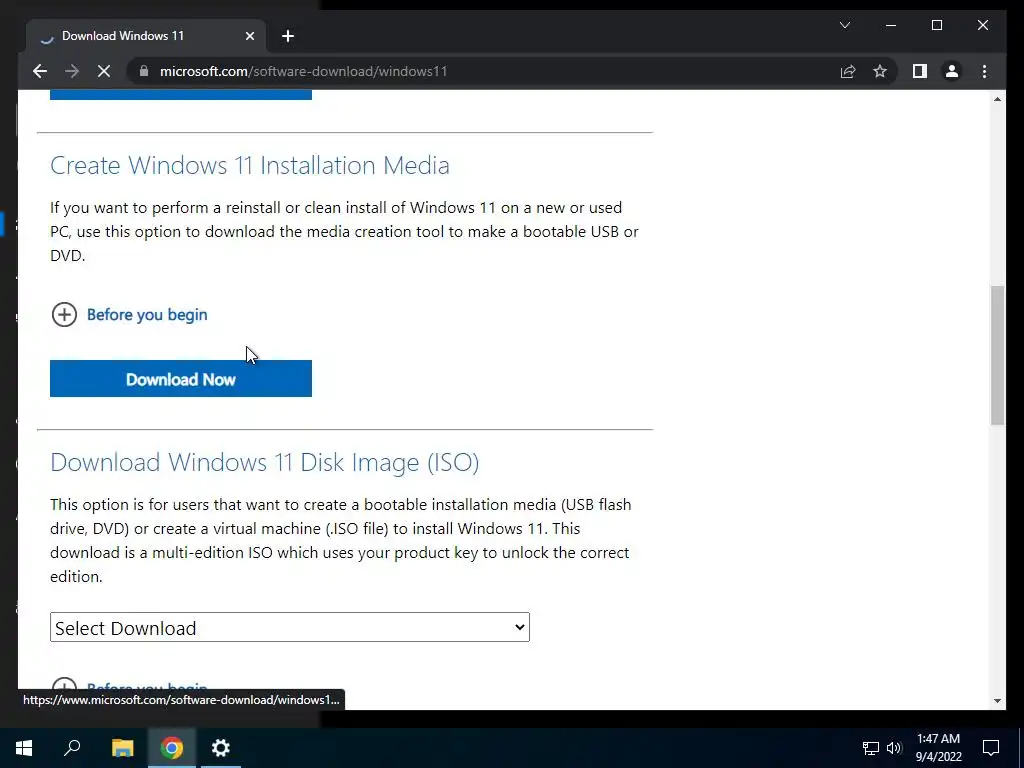Open the Select Download dropdown
The image size is (1024, 768).
coord(290,627)
